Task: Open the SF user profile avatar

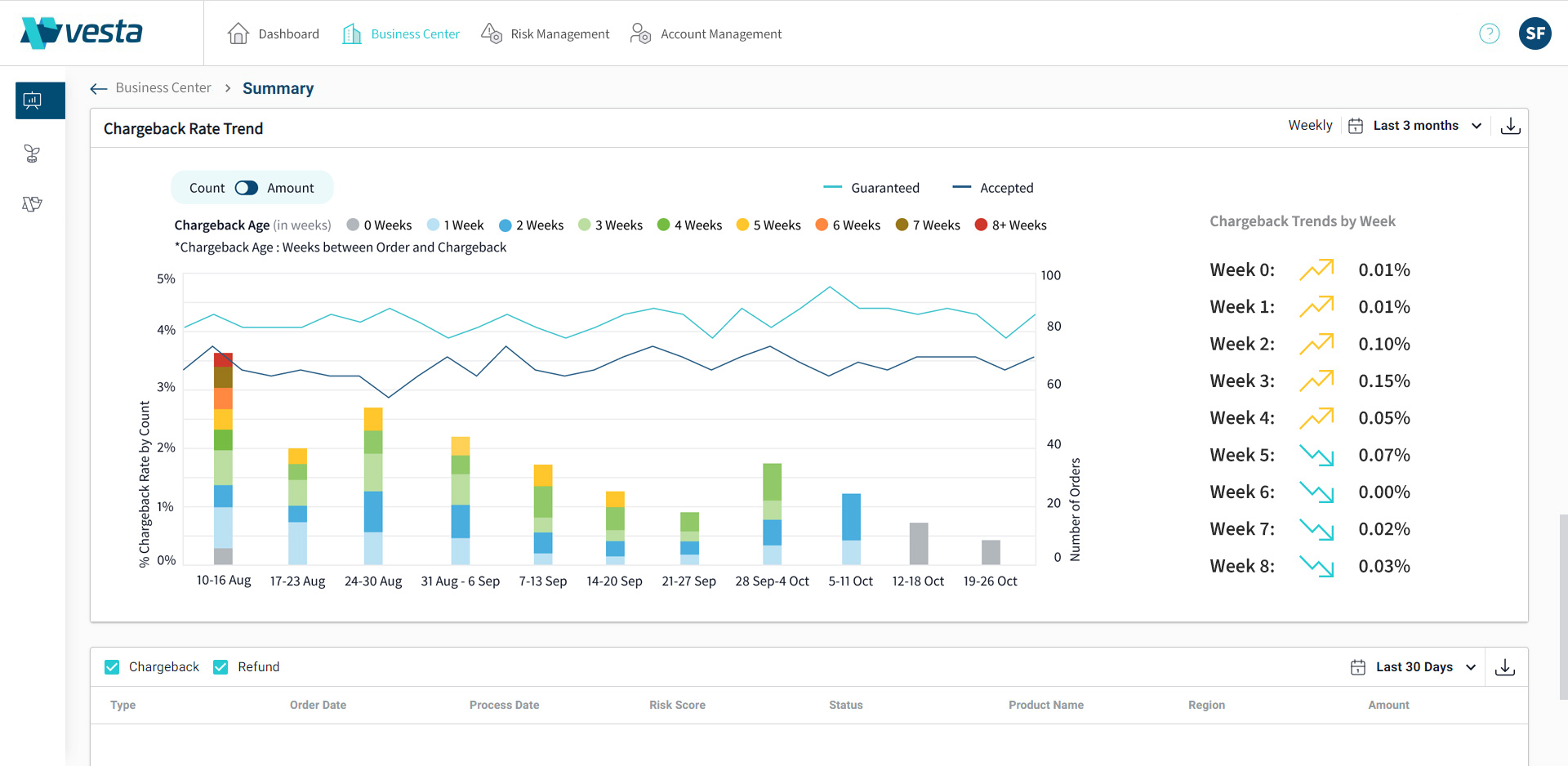Action: click(x=1535, y=33)
